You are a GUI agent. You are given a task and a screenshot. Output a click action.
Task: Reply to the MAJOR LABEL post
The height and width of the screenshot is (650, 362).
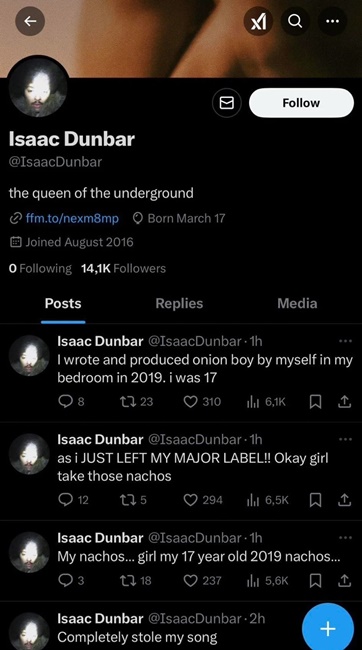tap(73, 500)
